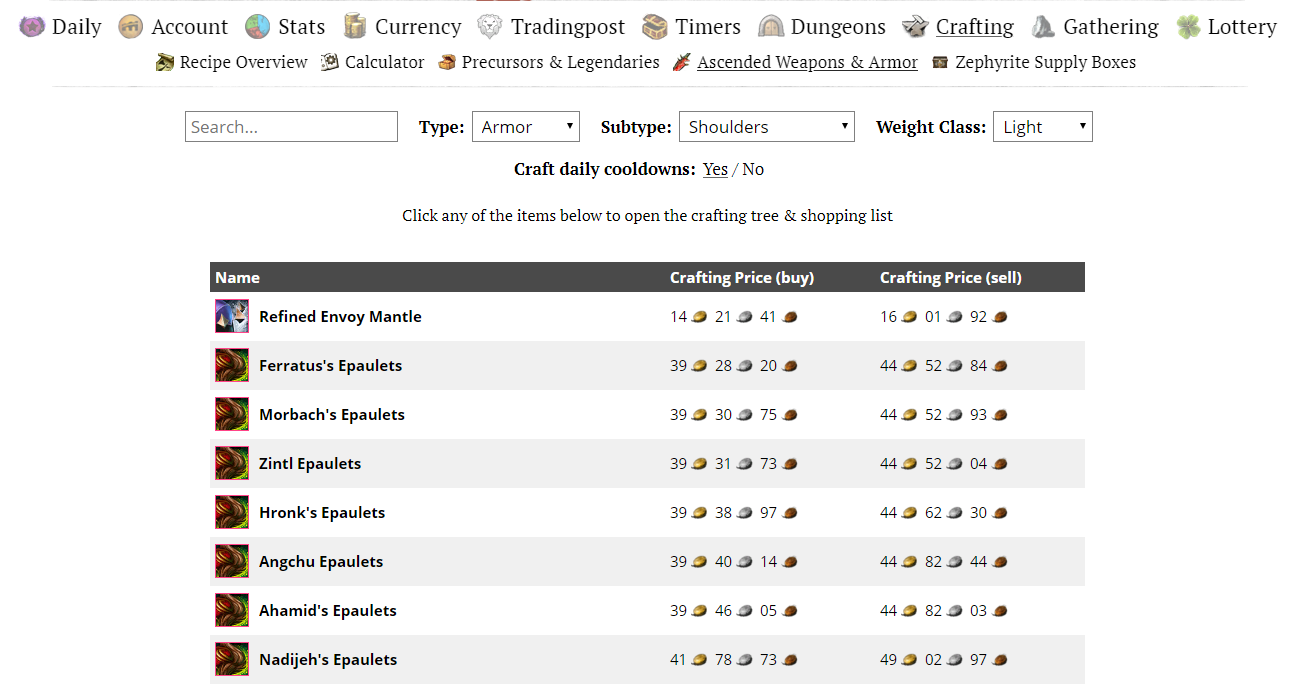Open Morbach's Epaulets crafting tree
Viewport: 1292px width, 687px height.
click(332, 415)
